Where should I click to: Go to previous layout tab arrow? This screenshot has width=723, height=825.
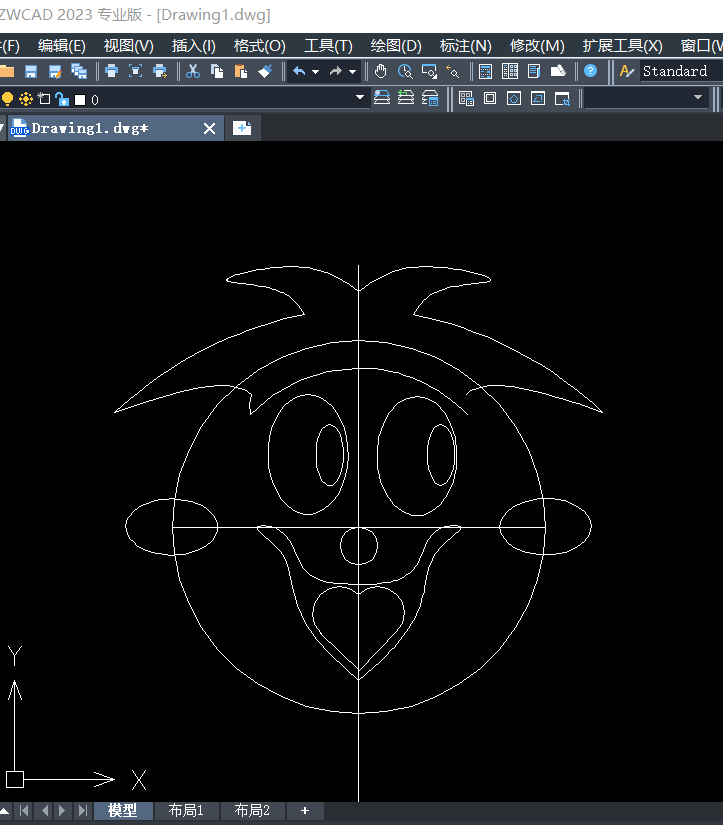(45, 810)
